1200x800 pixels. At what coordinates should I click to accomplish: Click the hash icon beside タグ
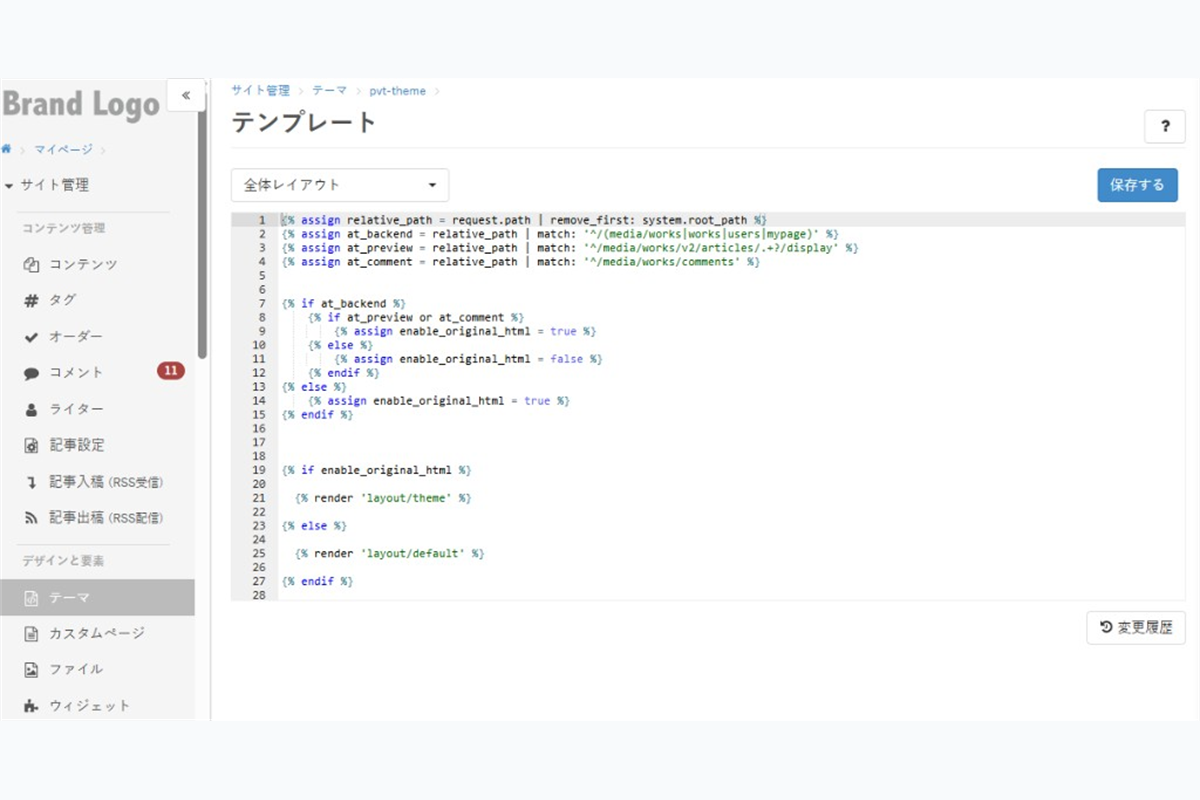[x=30, y=300]
